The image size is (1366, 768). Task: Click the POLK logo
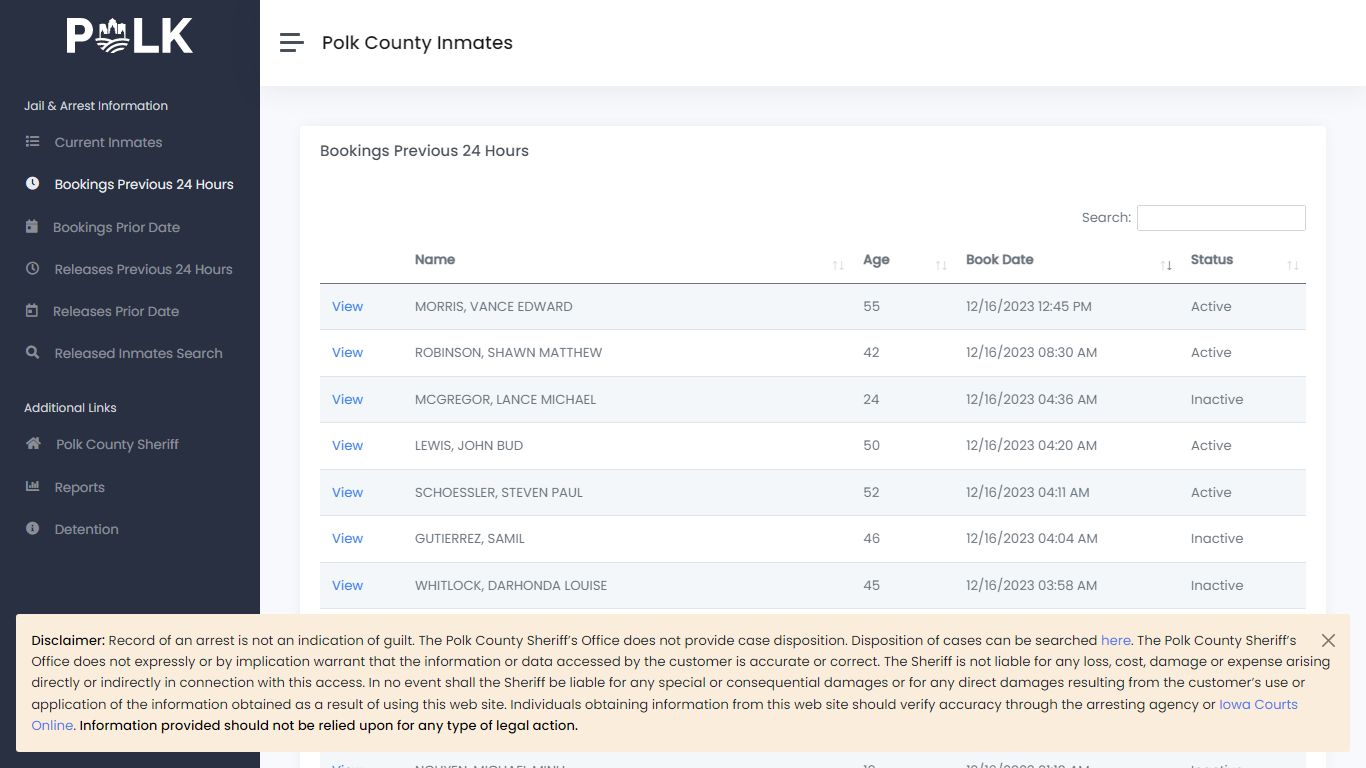point(130,37)
